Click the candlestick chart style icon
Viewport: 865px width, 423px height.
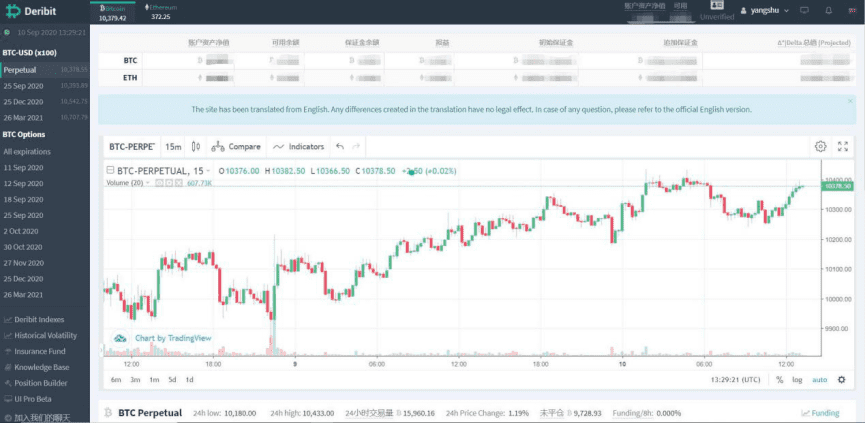[195, 146]
